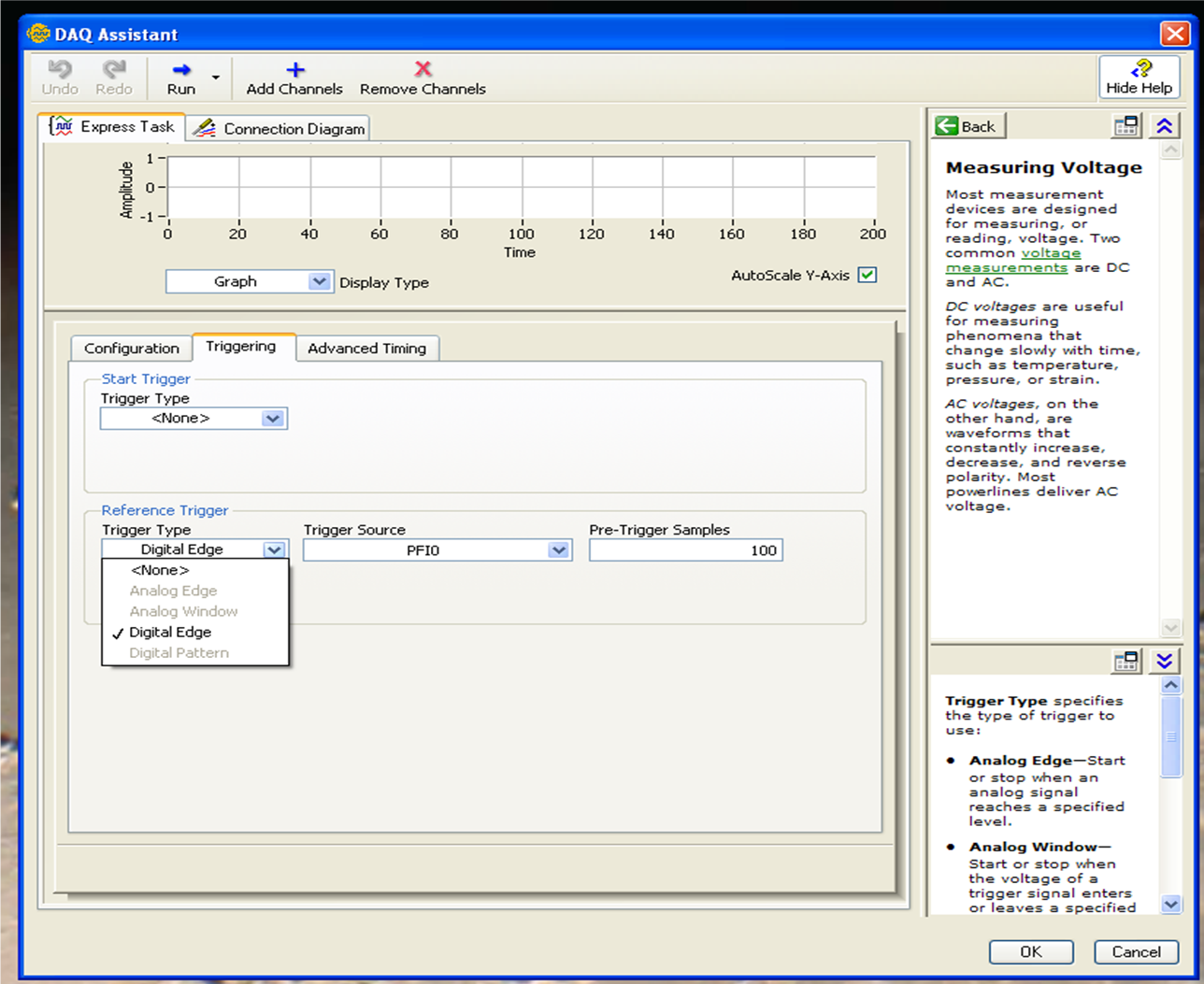
Task: Click the Start Trigger group label
Action: [146, 378]
